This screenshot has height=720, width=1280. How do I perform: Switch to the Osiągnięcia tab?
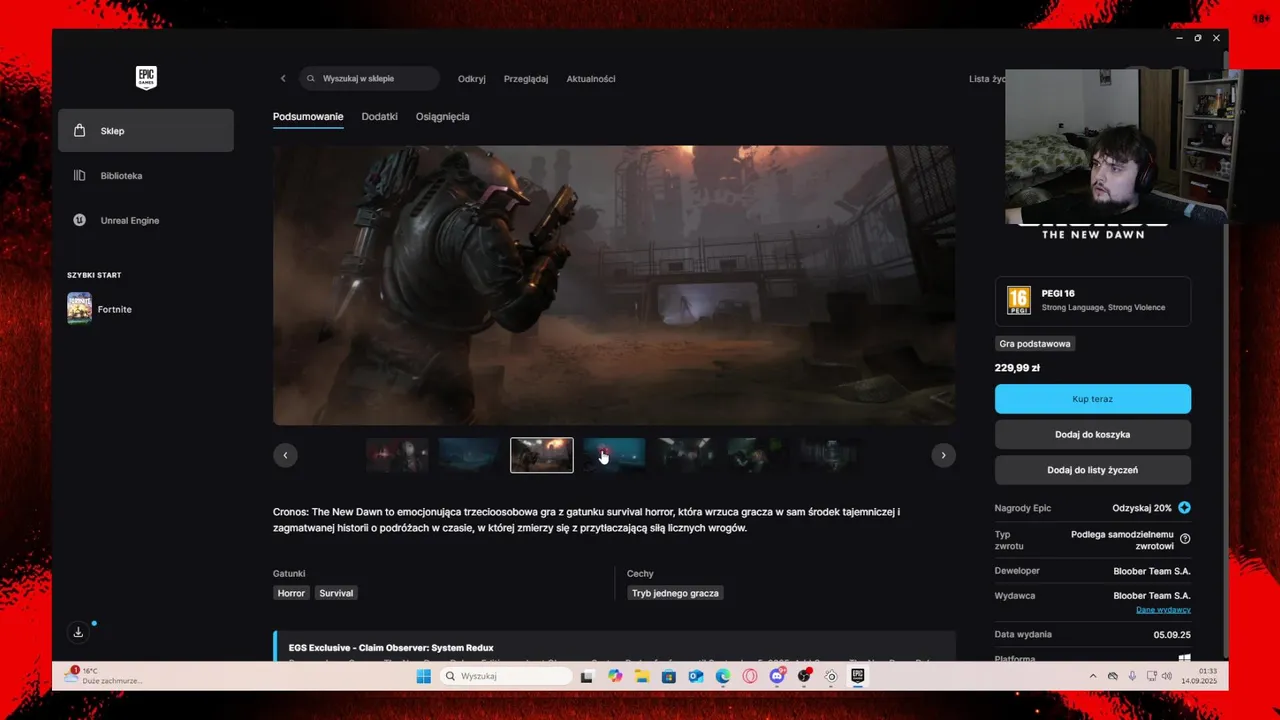click(x=443, y=117)
